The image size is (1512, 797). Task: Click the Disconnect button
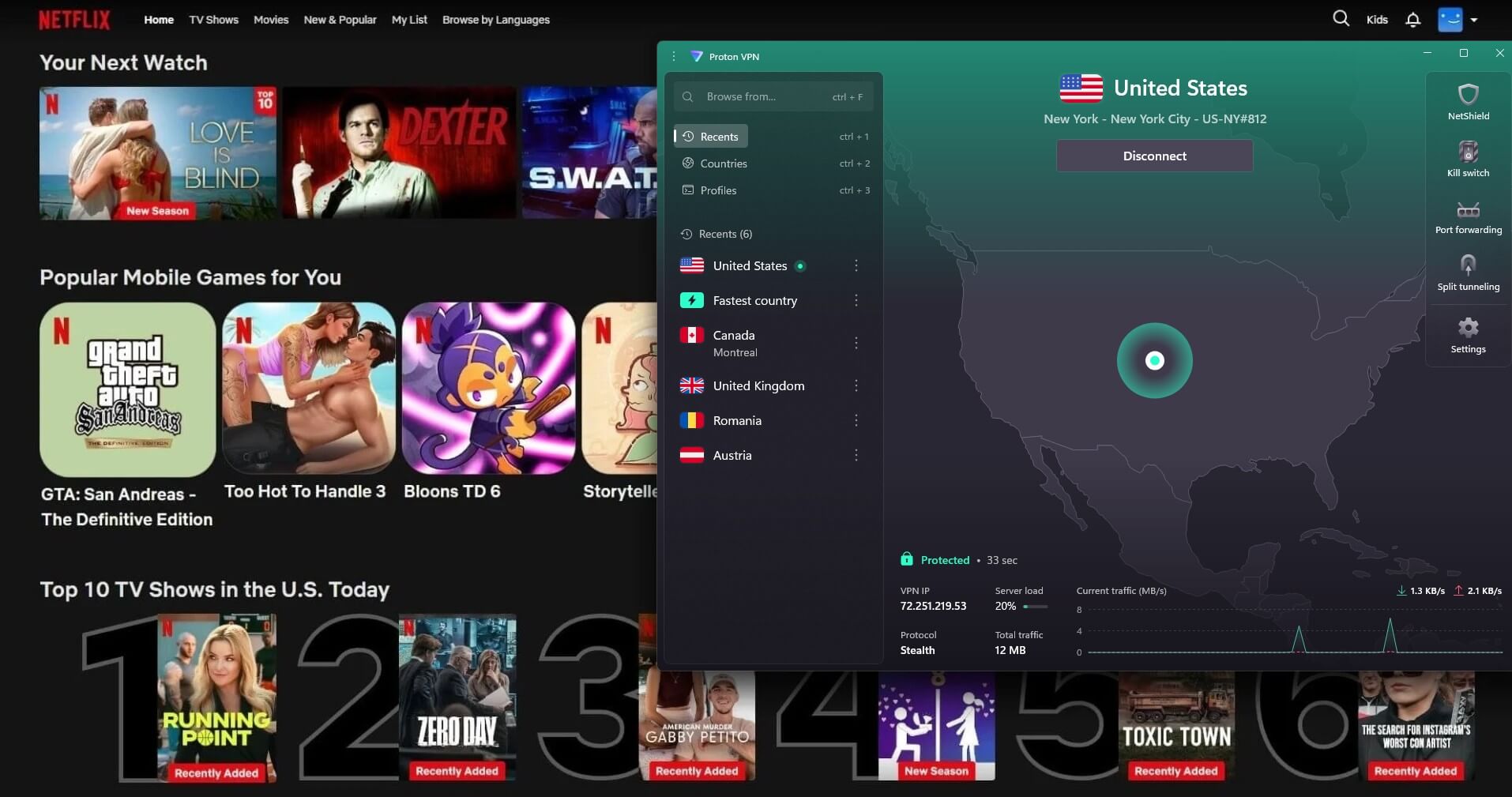[x=1154, y=156]
